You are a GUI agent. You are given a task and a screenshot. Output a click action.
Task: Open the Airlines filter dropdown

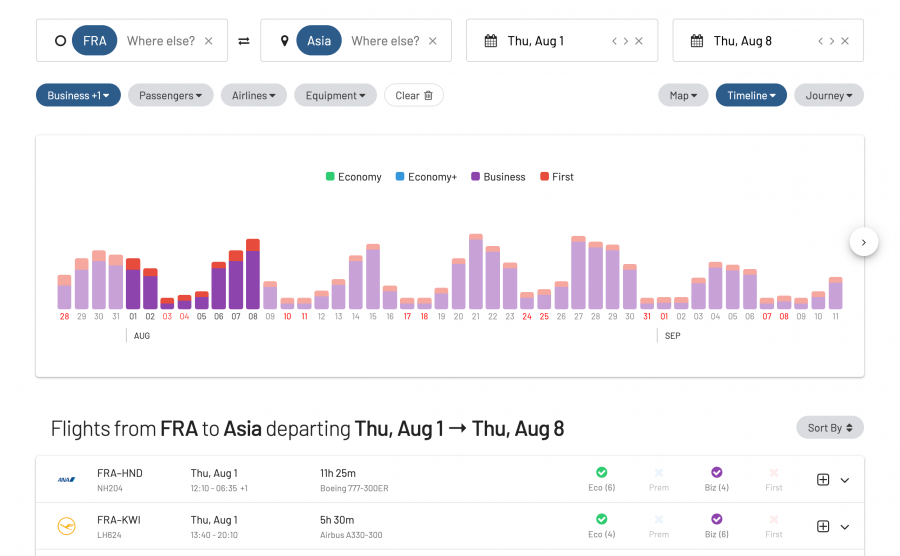point(253,95)
